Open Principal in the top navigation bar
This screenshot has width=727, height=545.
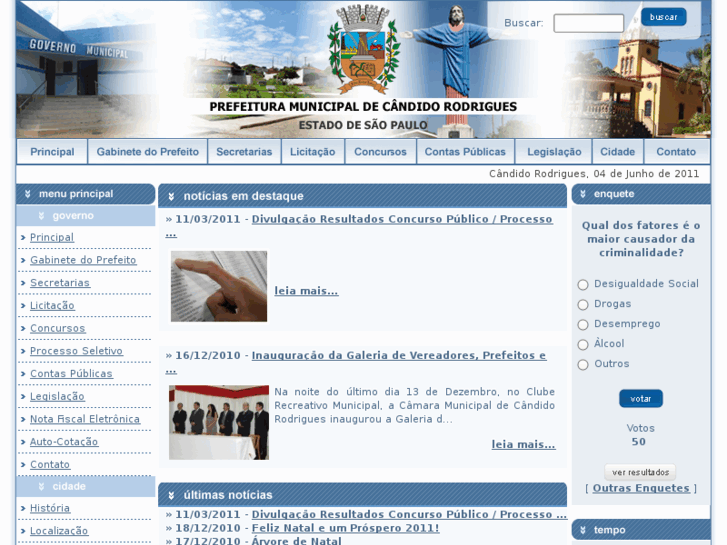coord(52,152)
